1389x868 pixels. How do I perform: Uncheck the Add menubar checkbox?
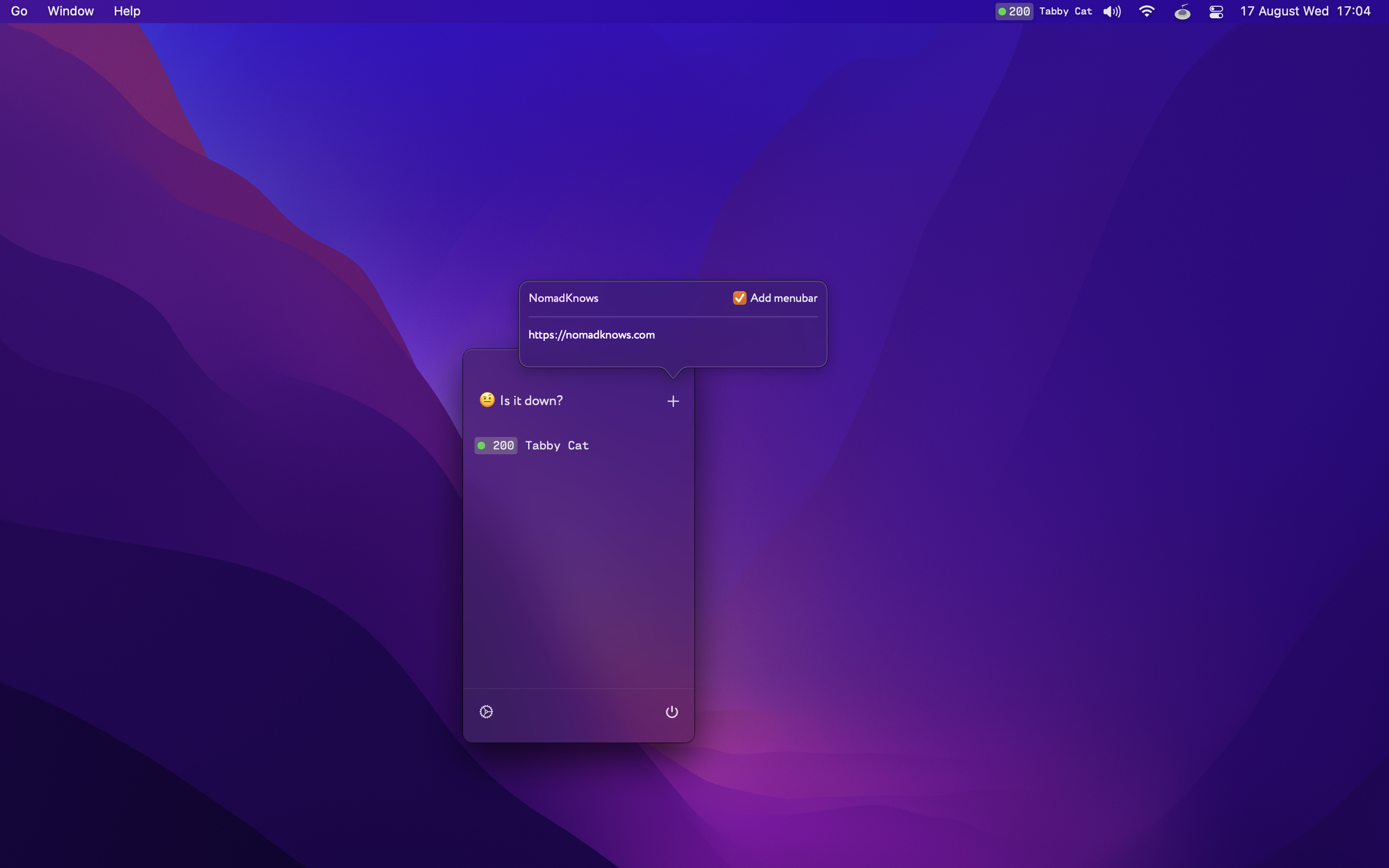coord(739,298)
